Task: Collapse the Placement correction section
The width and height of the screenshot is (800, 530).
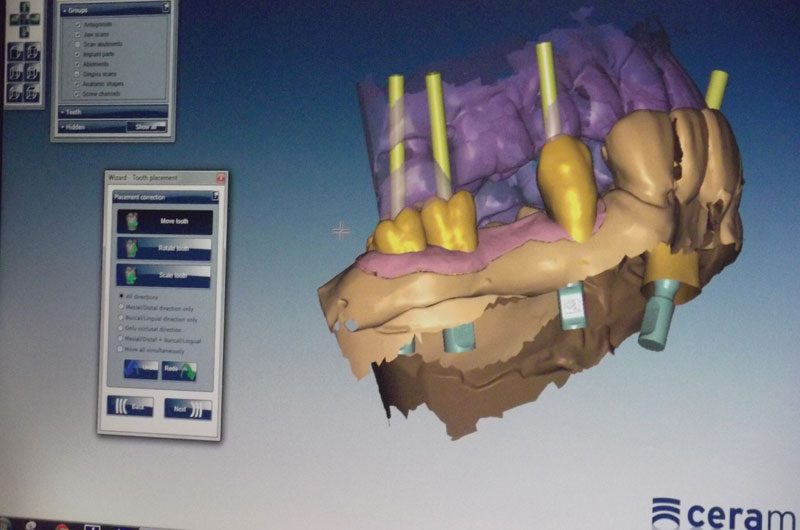Action: pyautogui.click(x=165, y=197)
